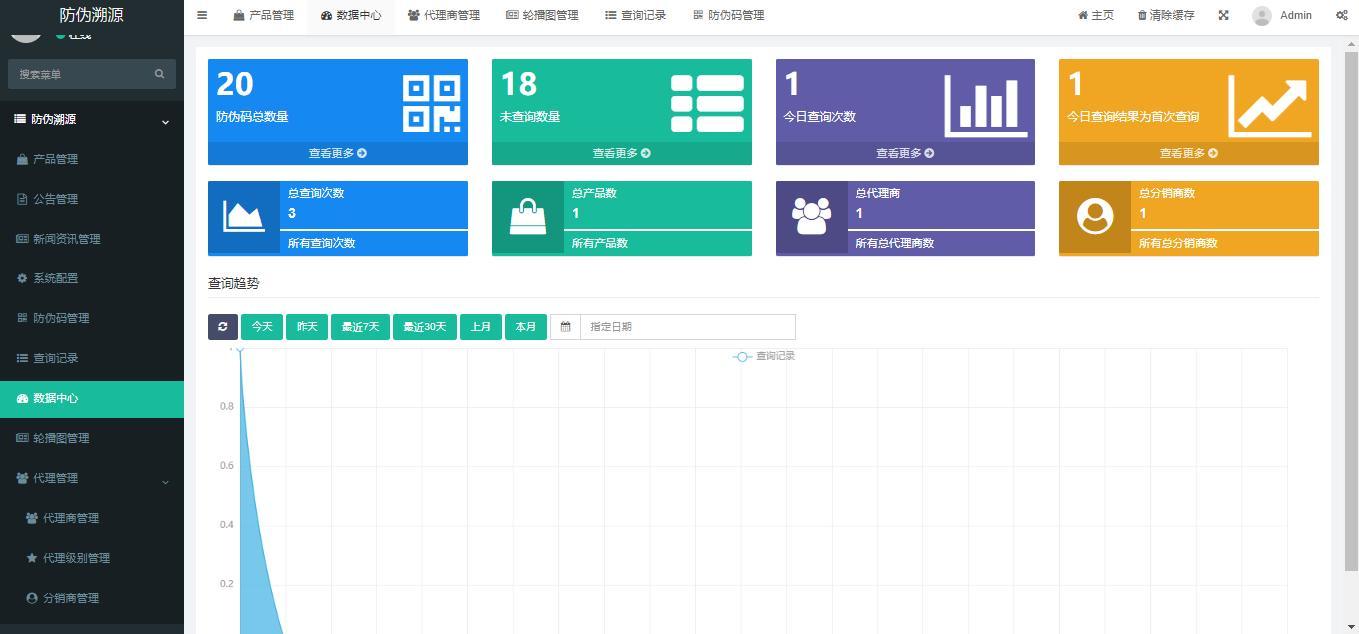Viewport: 1359px width, 634px height.
Task: Open 分销商管理 in the sidebar submenu
Action: pos(92,598)
